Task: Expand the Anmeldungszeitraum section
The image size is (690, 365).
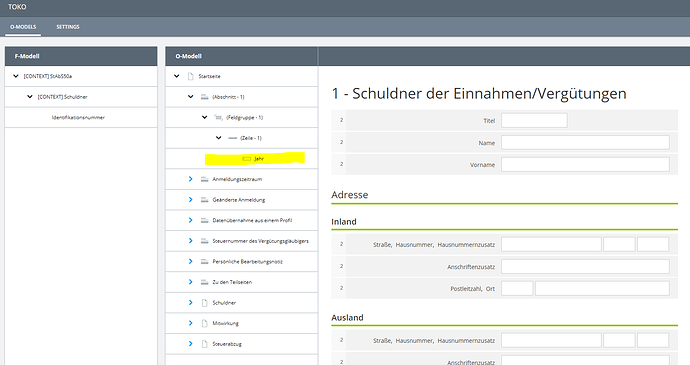Action: pyautogui.click(x=191, y=179)
